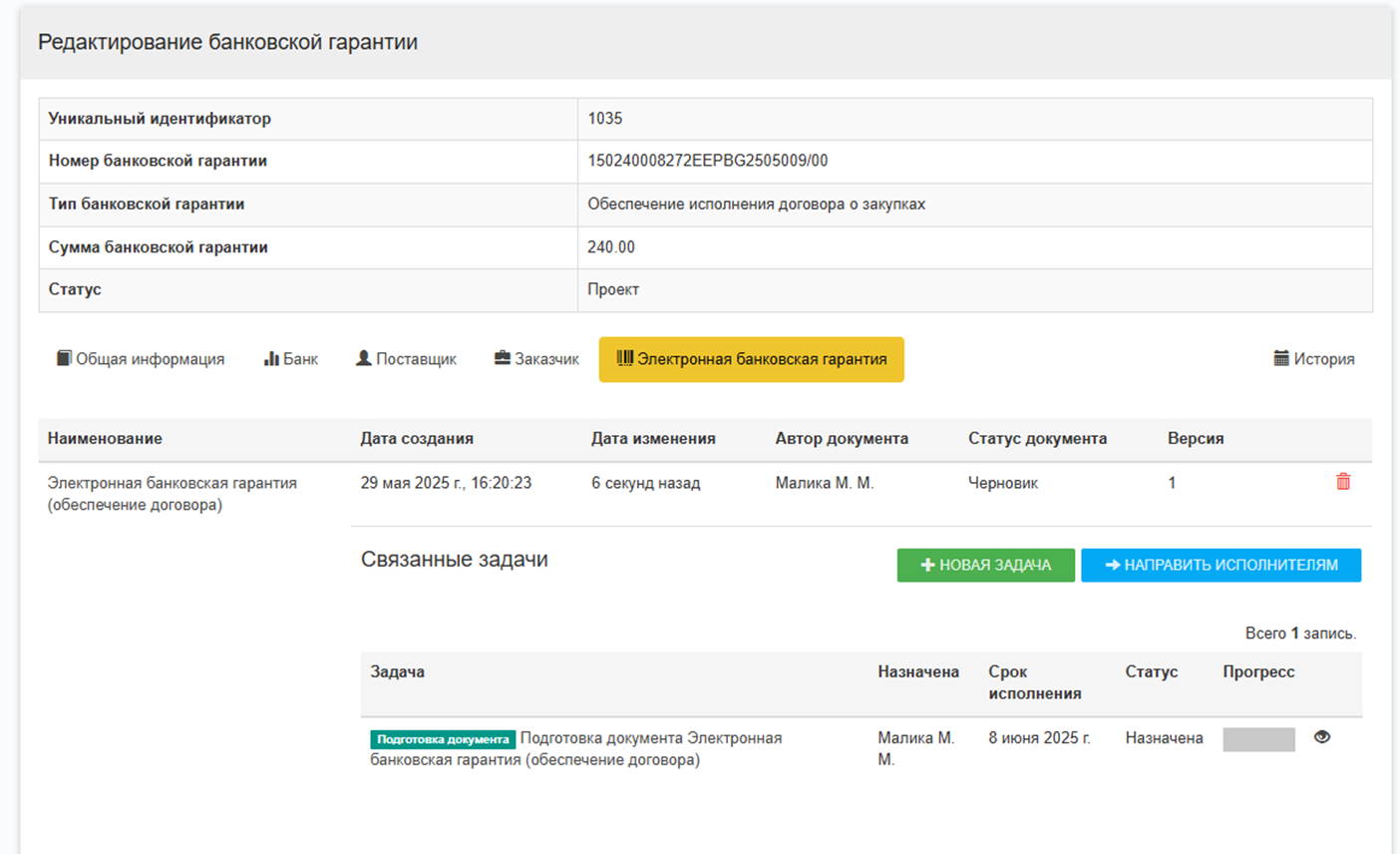Click the Назначена status in task row

pos(1164,738)
